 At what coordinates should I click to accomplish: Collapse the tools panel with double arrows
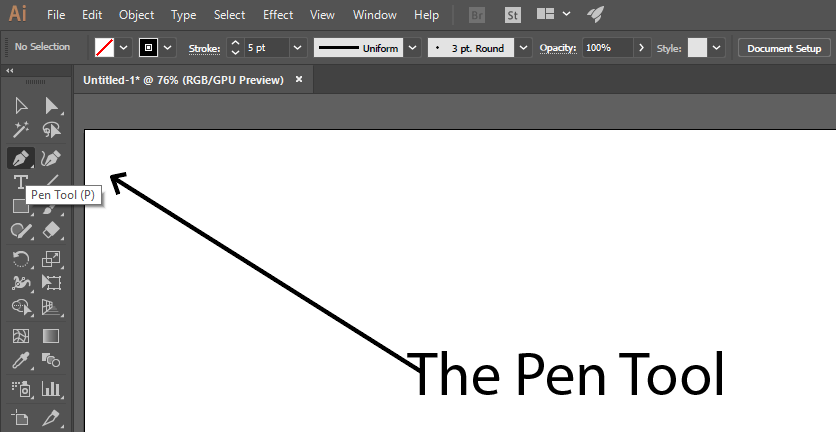[10, 70]
